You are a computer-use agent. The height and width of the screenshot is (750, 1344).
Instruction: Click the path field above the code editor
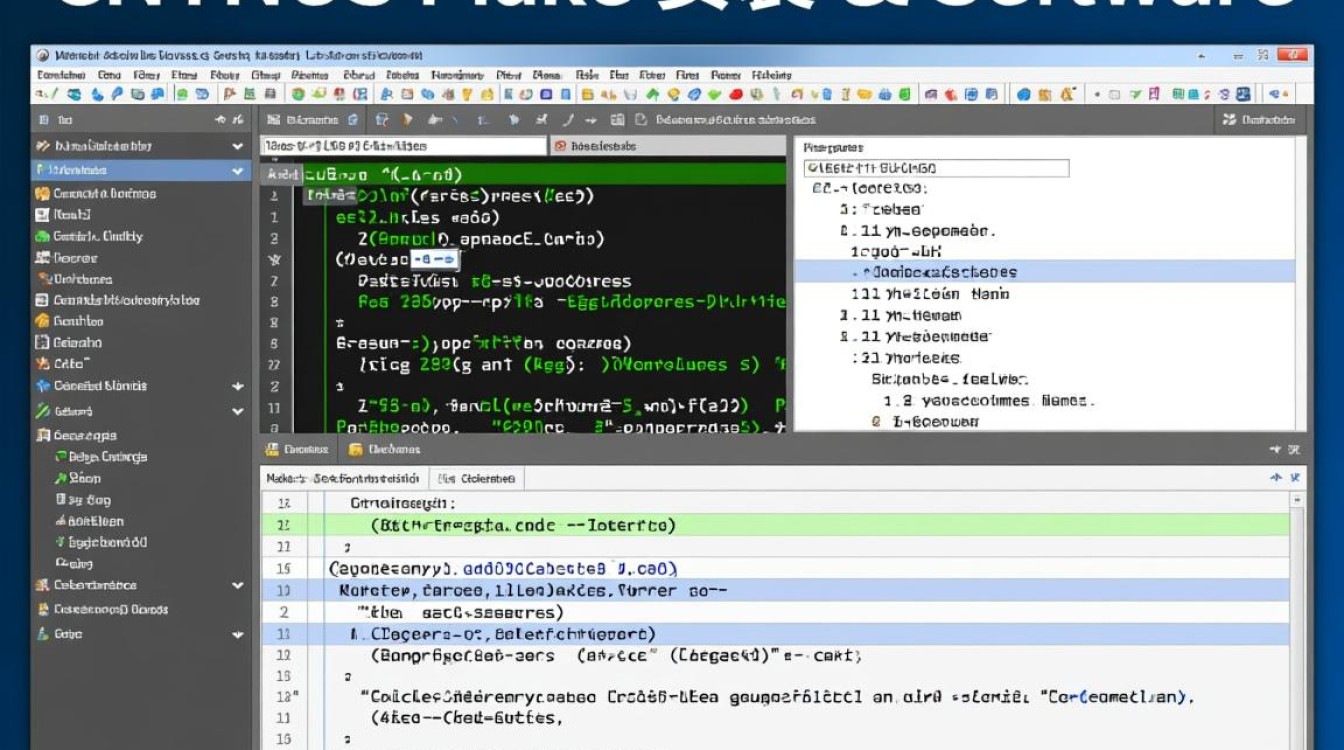(403, 146)
